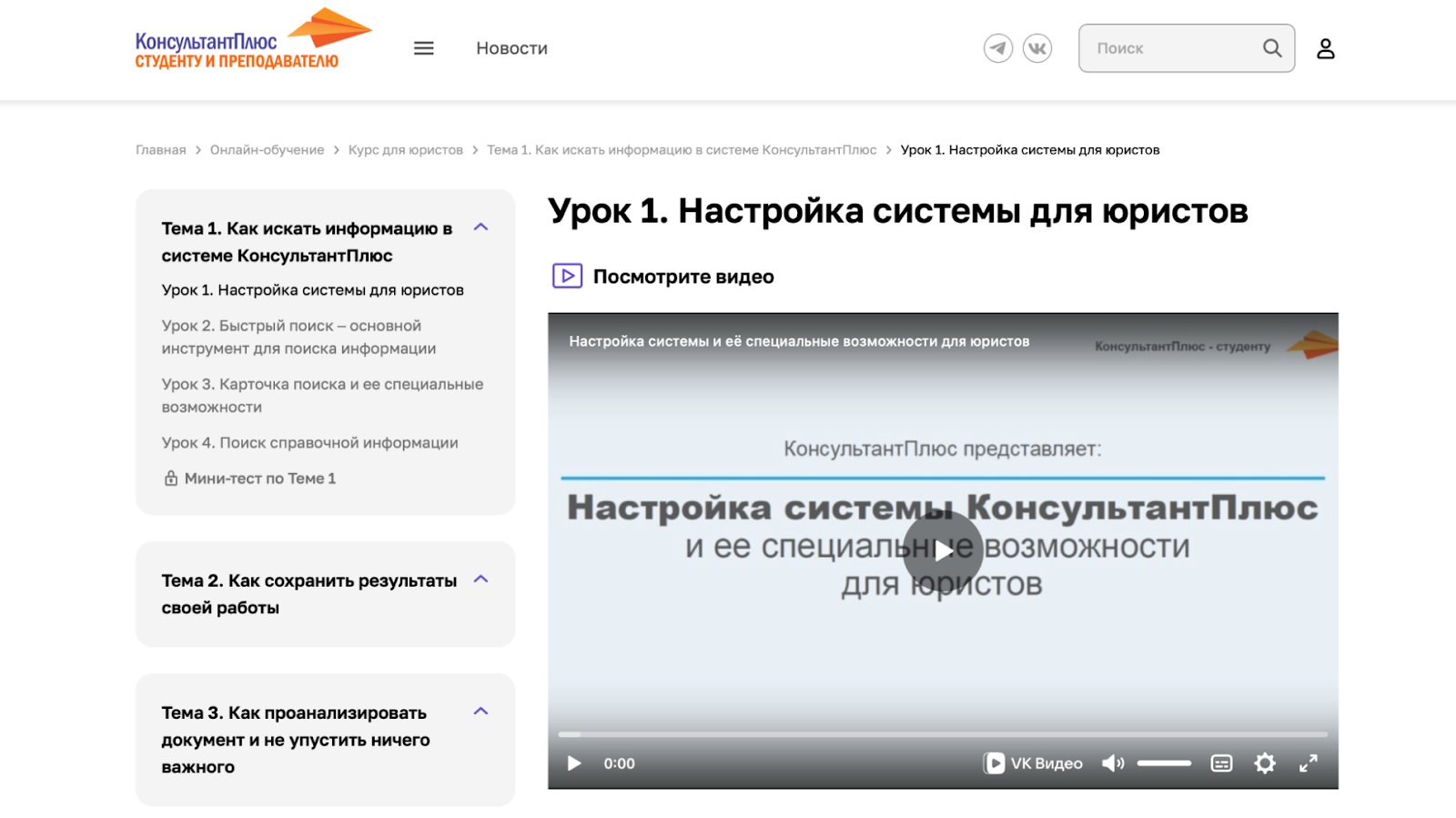This screenshot has height=818, width=1456.
Task: Click the Тема 1 section heading
Action: click(x=307, y=242)
